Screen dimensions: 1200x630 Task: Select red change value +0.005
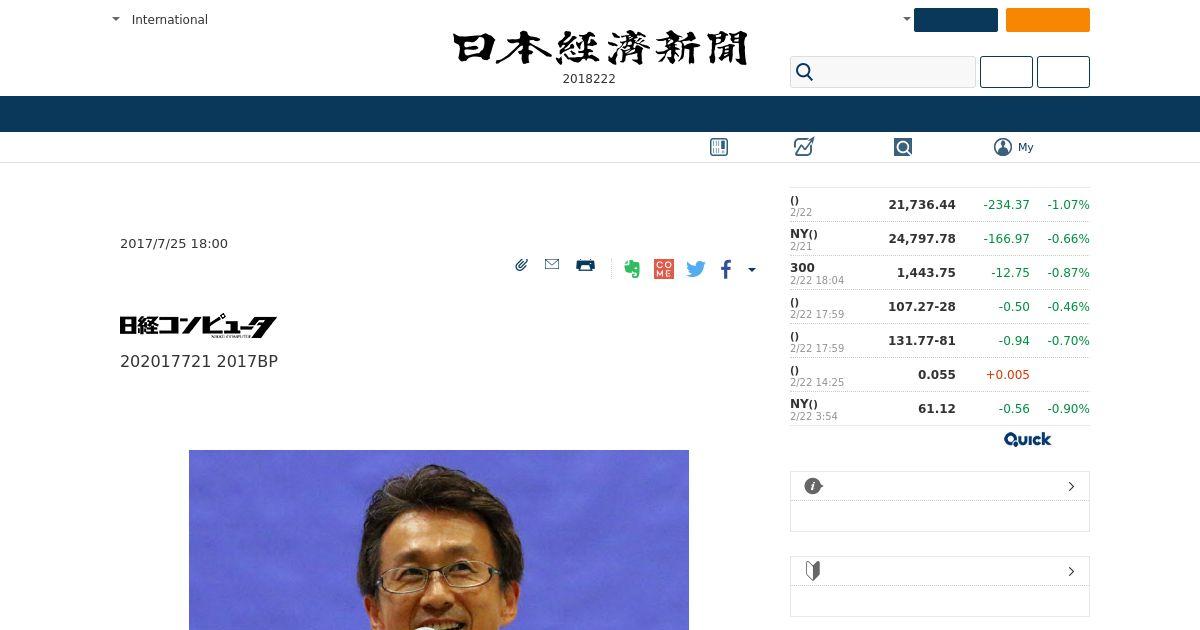pos(1007,375)
